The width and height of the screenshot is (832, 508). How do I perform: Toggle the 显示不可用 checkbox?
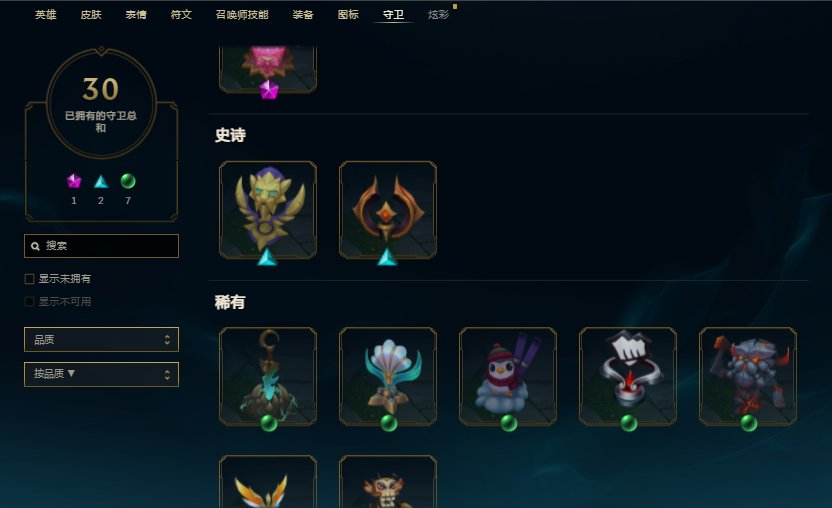tap(30, 302)
